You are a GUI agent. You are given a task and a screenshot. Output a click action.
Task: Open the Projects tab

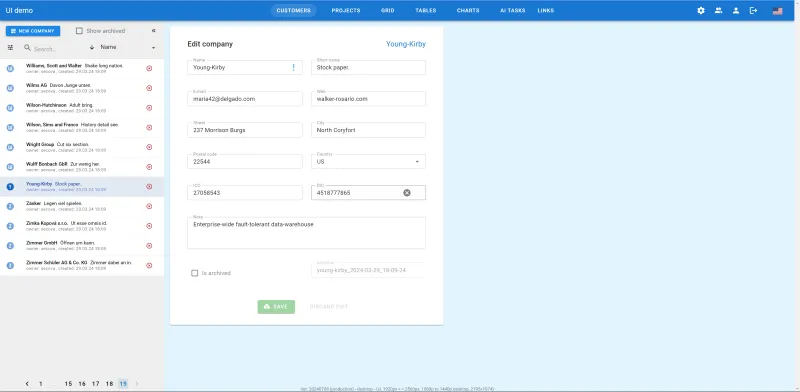point(346,11)
